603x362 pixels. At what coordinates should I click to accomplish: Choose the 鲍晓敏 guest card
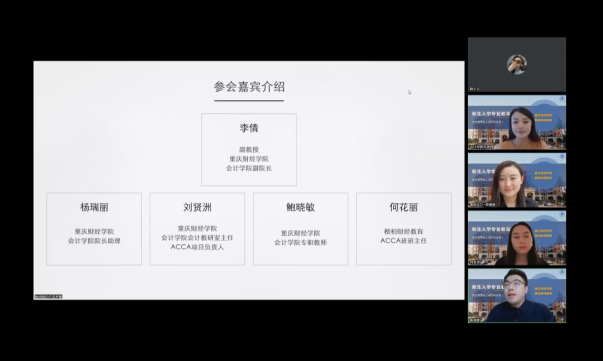(x=300, y=229)
